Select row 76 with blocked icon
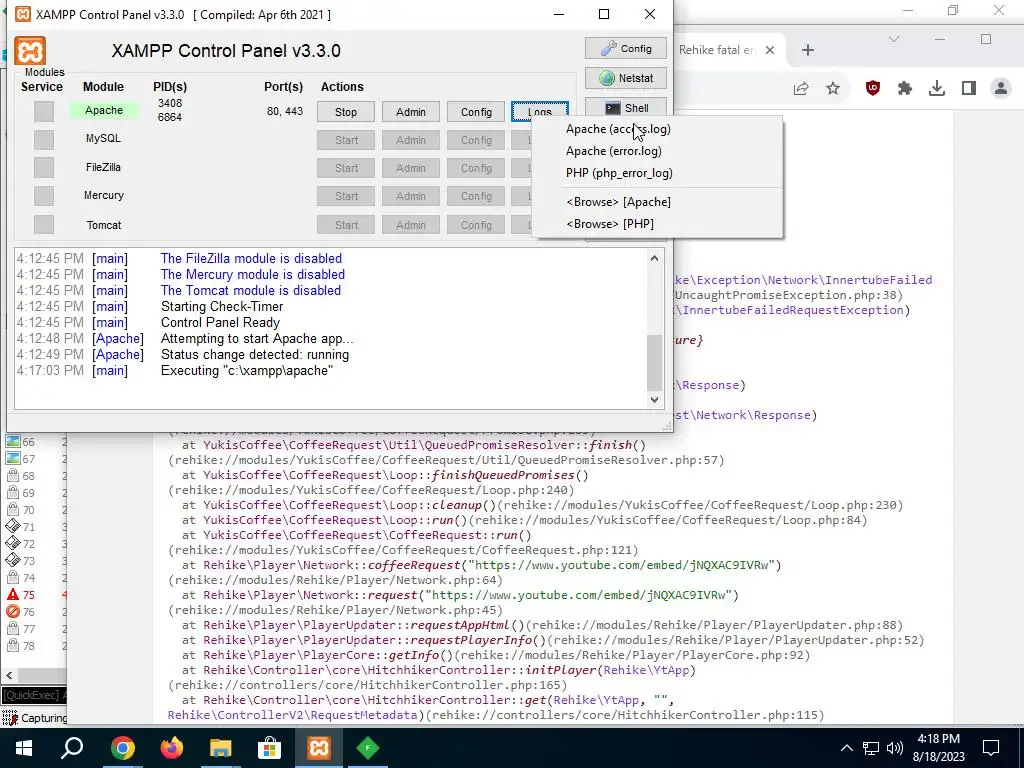Screen dimensions: 1024x768 pyautogui.click(x=35, y=612)
